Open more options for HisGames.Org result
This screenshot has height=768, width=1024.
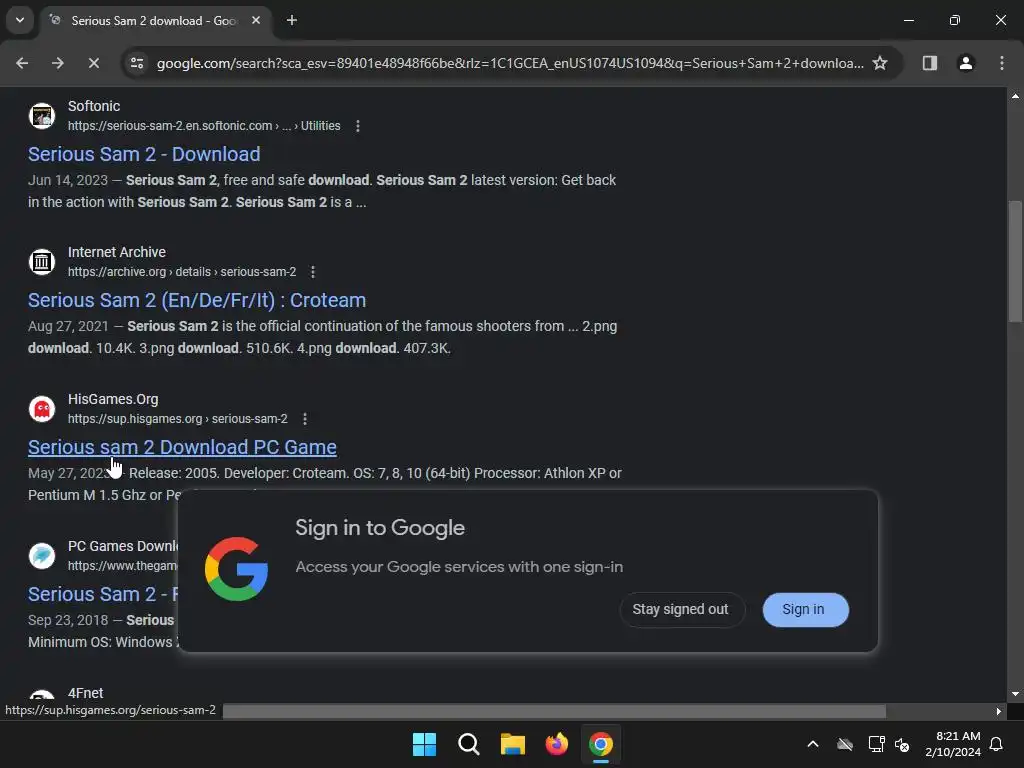click(x=305, y=419)
